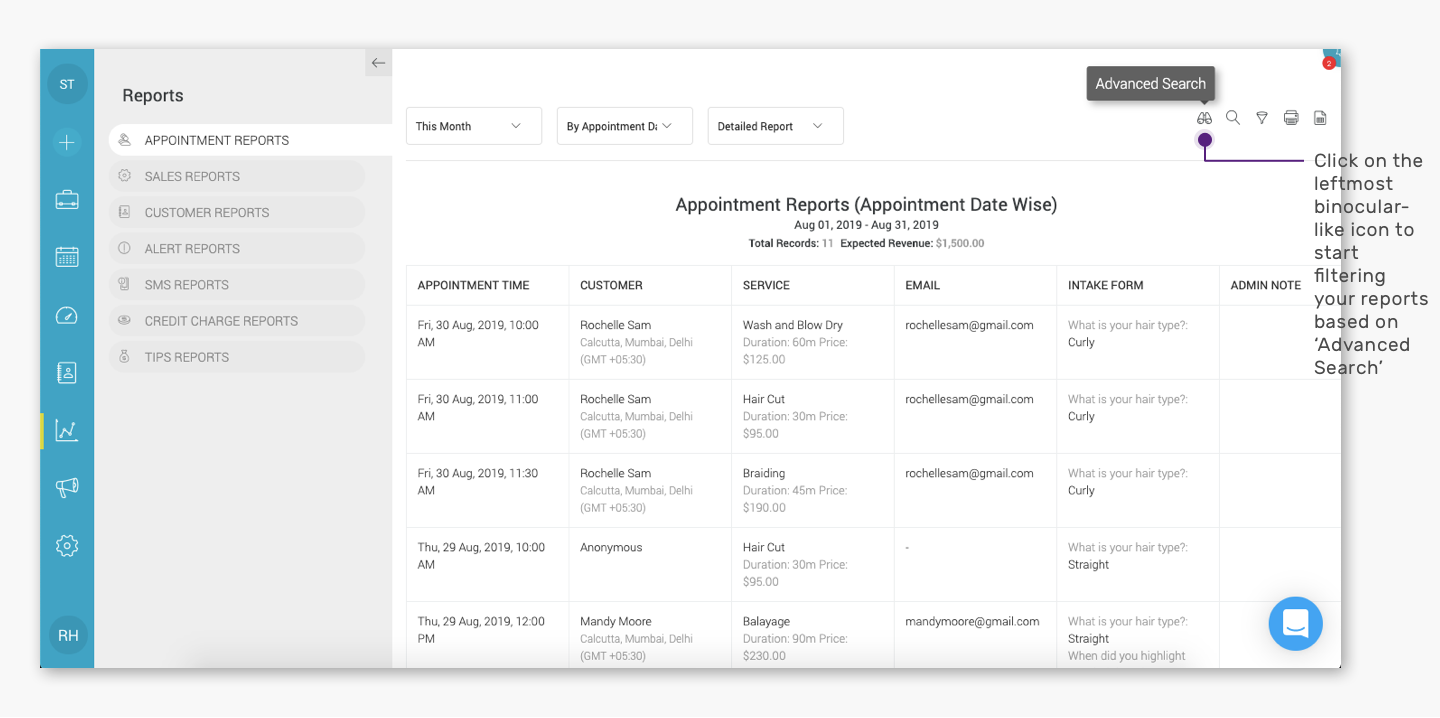Open the blue chat widget bubble

pos(1295,624)
